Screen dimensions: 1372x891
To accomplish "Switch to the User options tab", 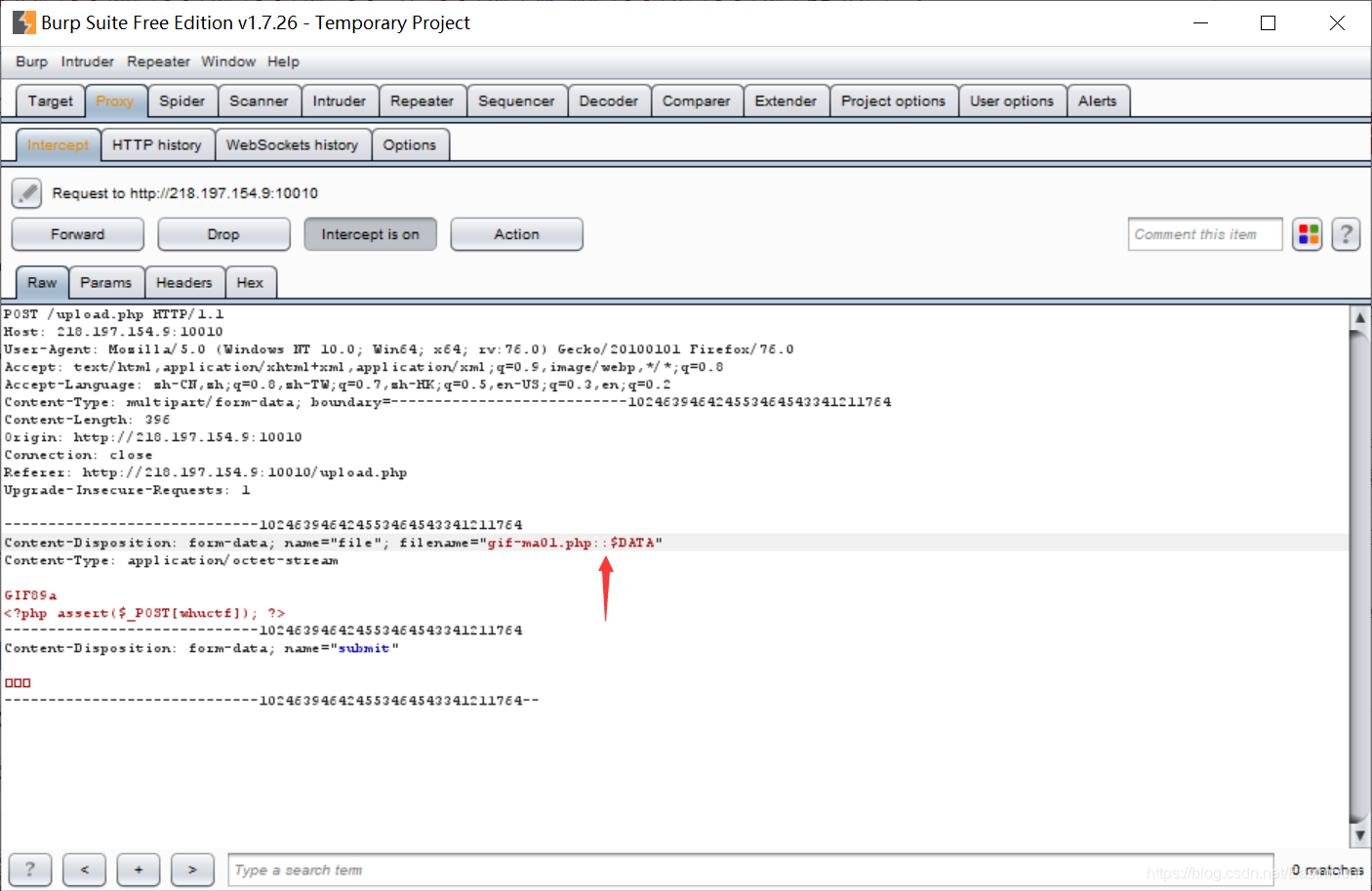I will (x=1012, y=101).
